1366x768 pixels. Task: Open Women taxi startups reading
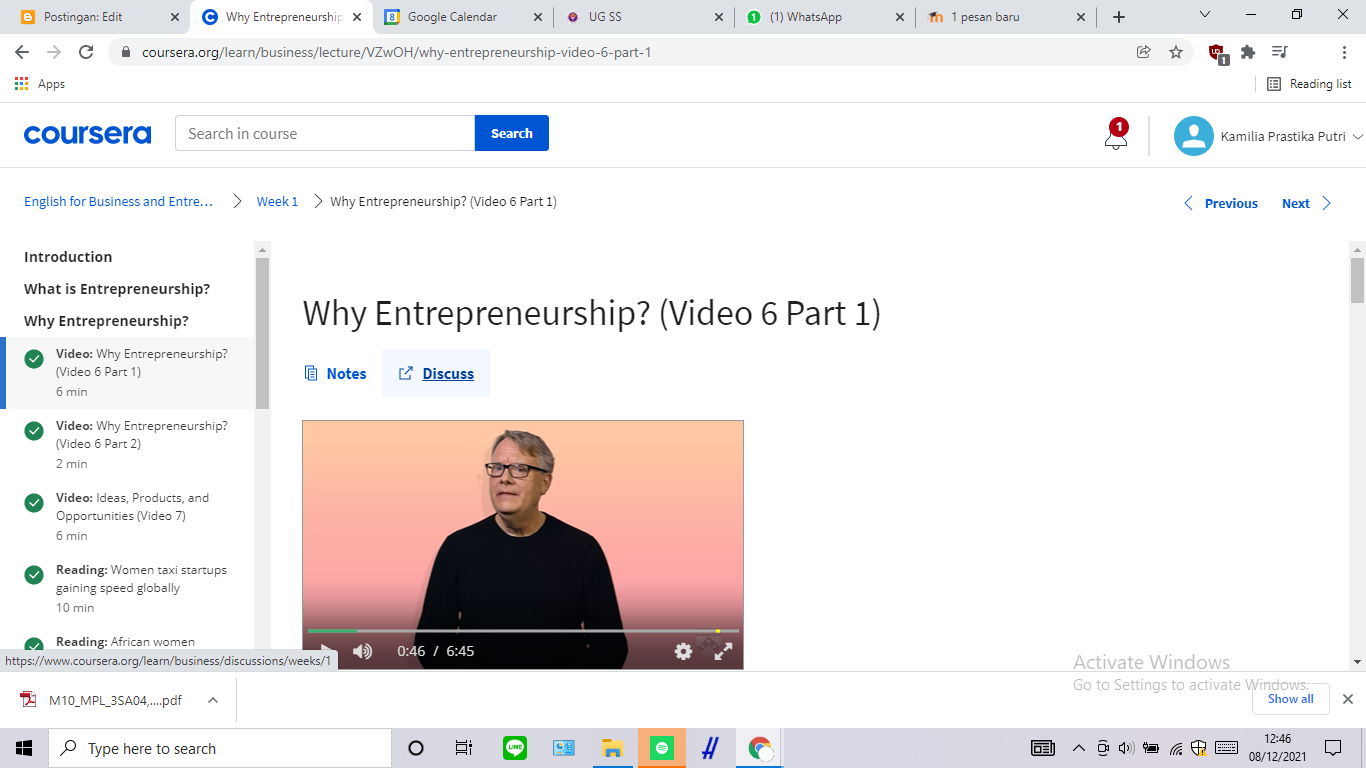[128, 588]
